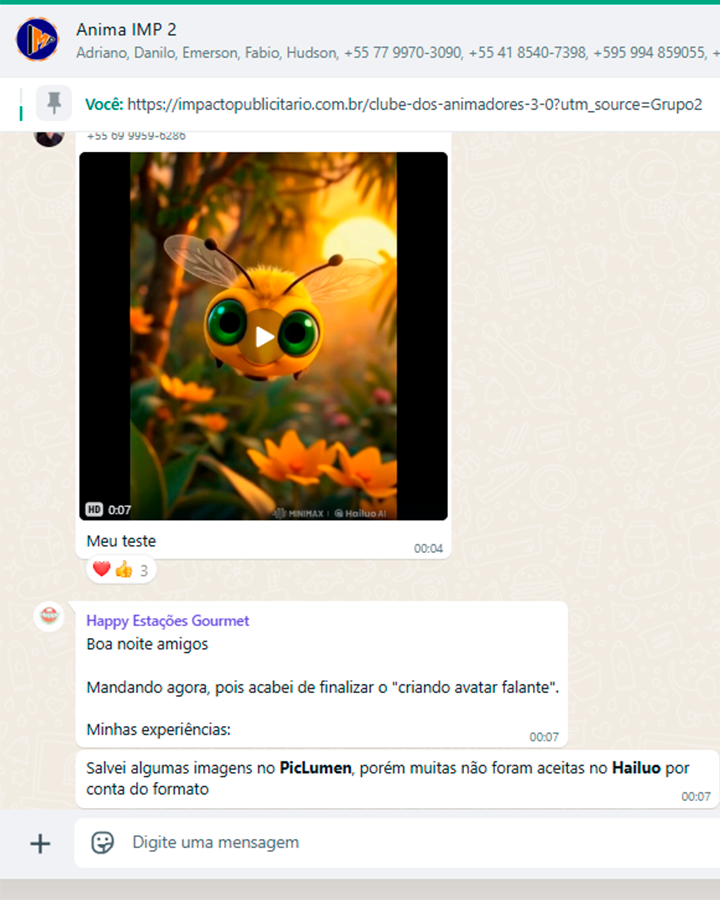Click the pin icon on pinned message
The width and height of the screenshot is (720, 903).
point(54,103)
